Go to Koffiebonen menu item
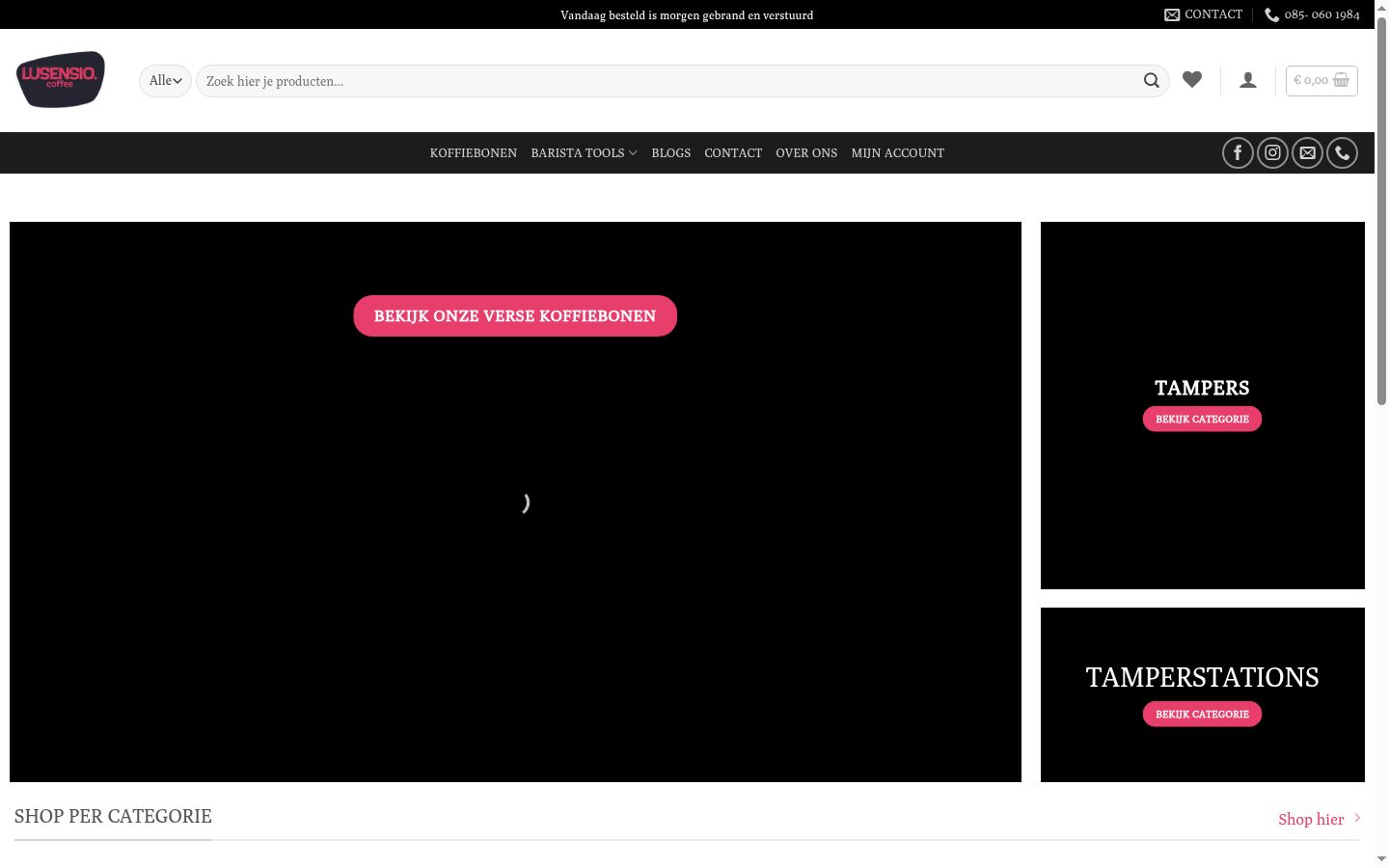 (x=474, y=153)
